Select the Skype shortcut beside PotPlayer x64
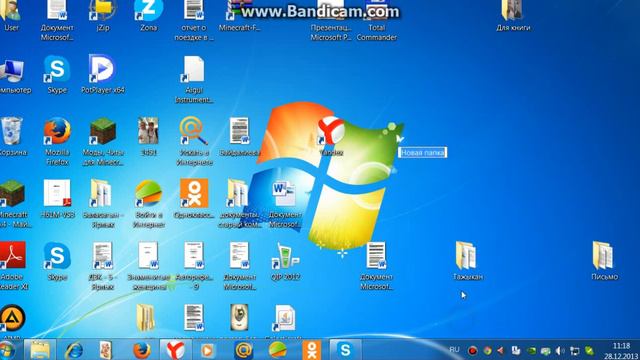This screenshot has width=640, height=360. coord(57,74)
